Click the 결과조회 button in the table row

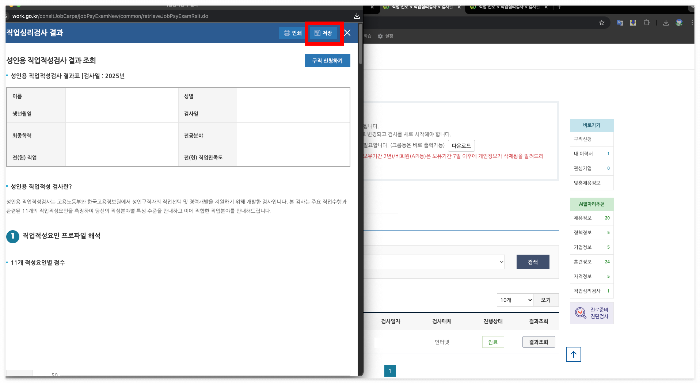click(x=538, y=342)
